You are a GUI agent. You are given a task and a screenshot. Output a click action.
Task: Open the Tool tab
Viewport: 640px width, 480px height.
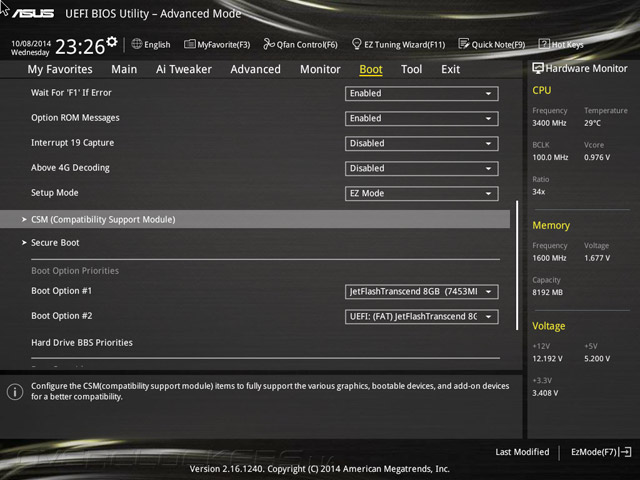[x=411, y=69]
